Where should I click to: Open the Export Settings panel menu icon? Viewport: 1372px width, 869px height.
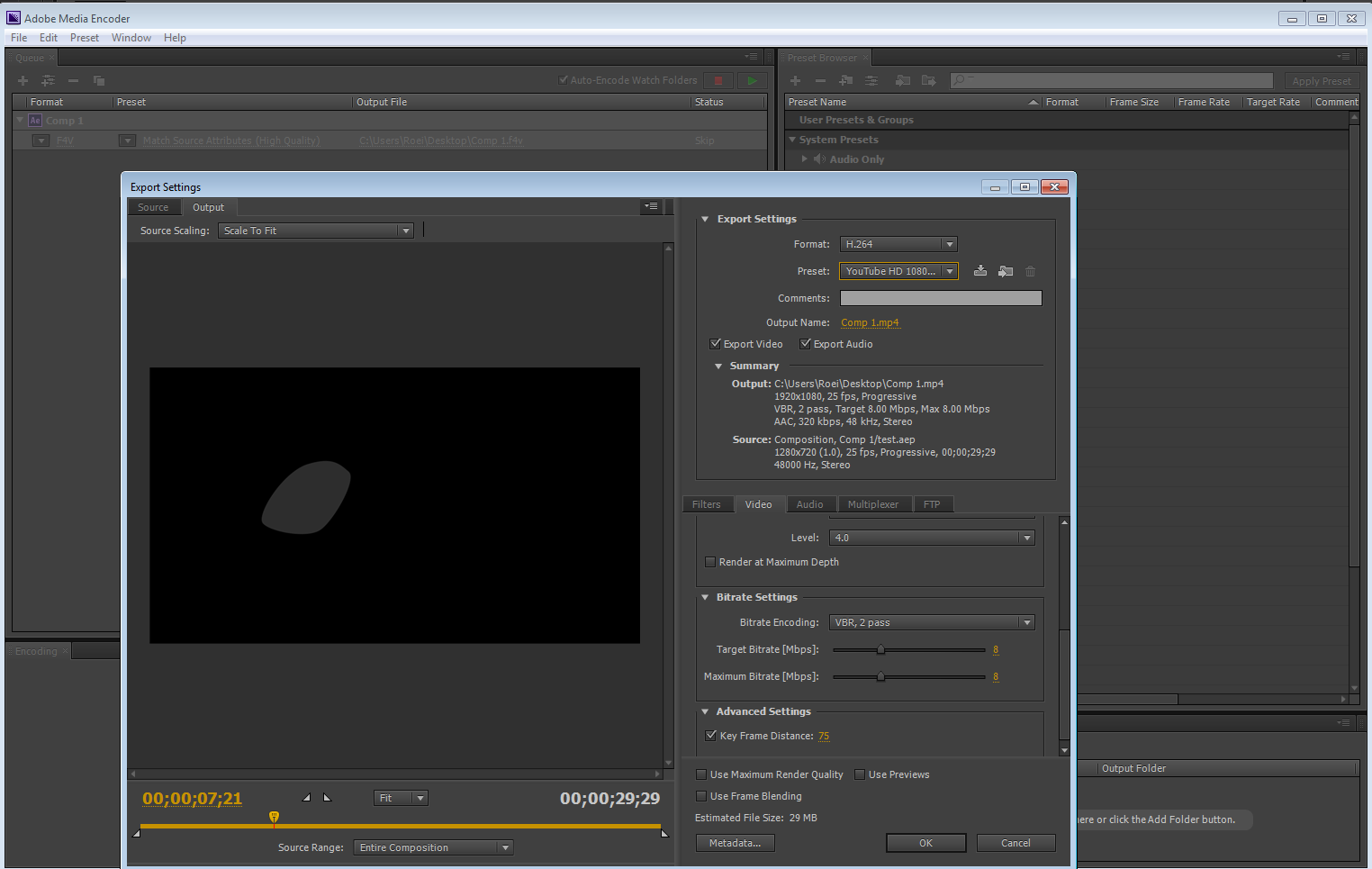(x=651, y=206)
